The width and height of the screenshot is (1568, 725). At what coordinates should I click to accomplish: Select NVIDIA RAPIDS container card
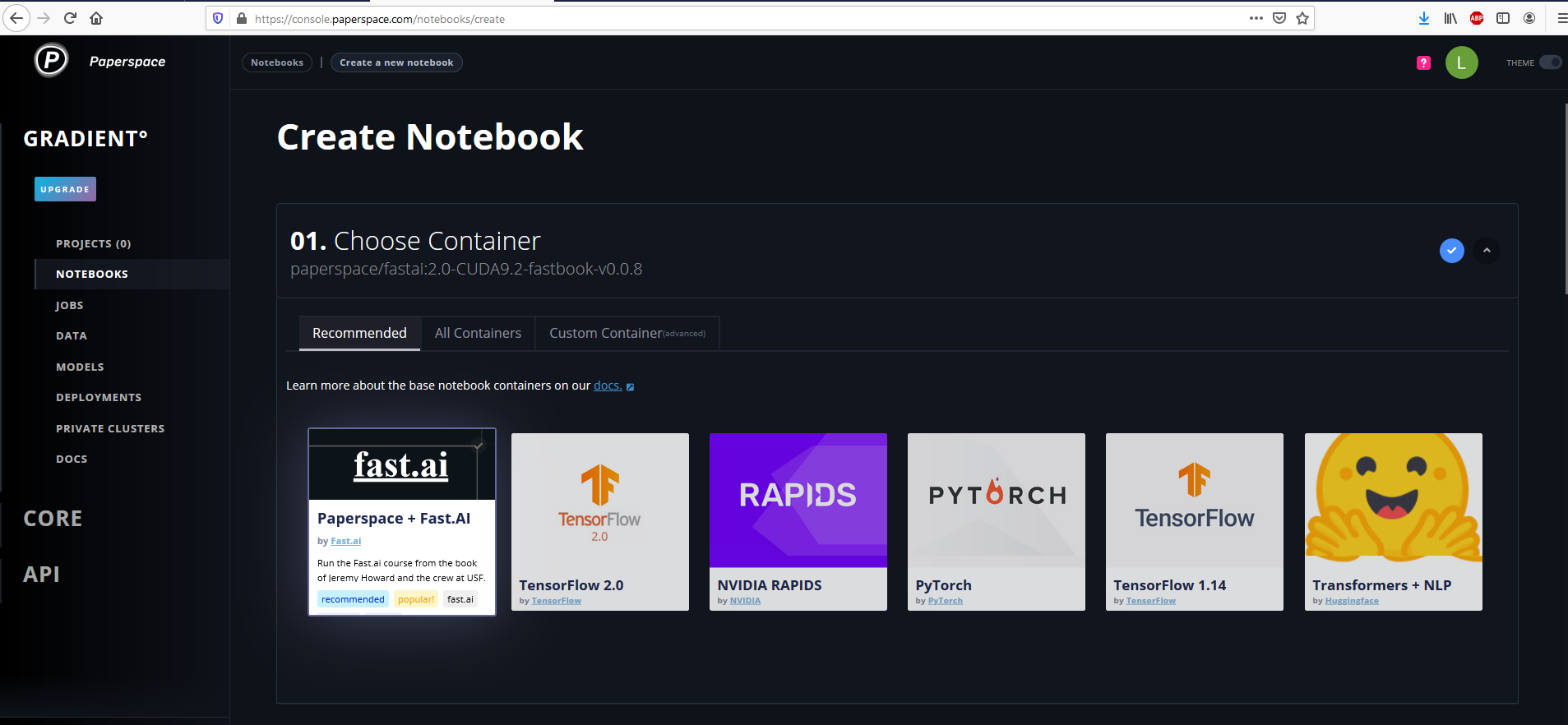pyautogui.click(x=798, y=522)
